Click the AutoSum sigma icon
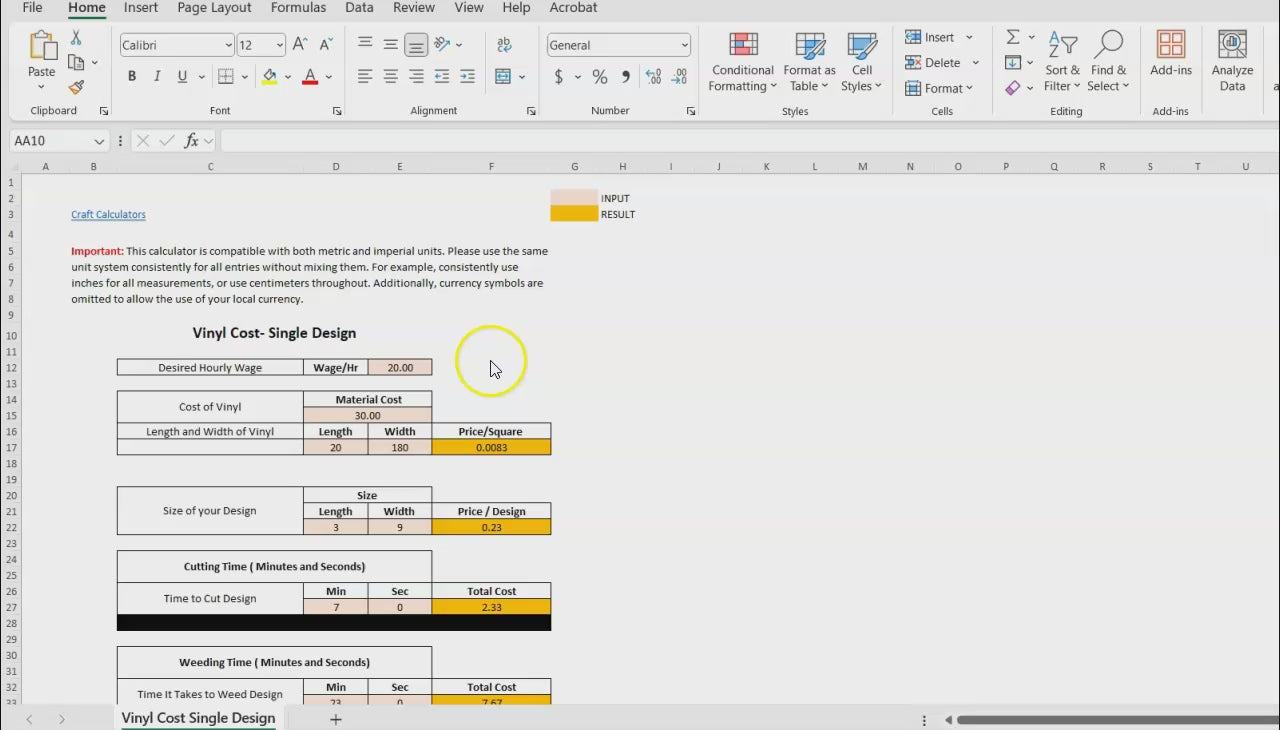 click(x=1013, y=37)
